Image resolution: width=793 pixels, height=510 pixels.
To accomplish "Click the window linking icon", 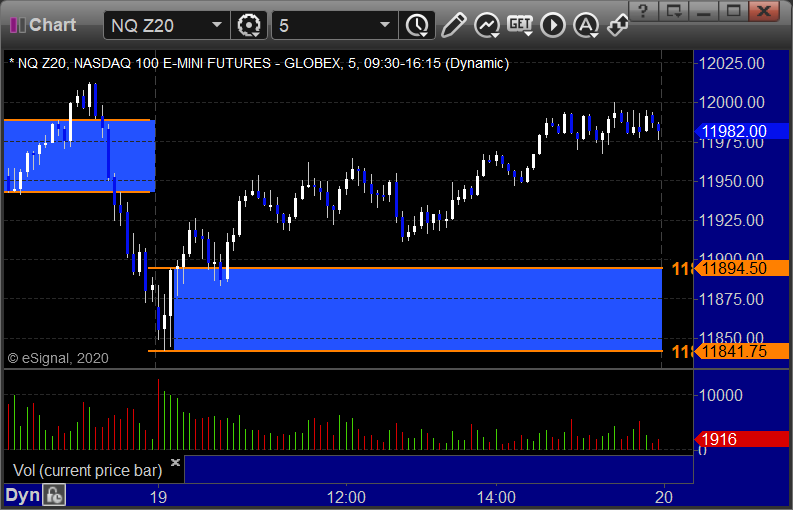I will pyautogui.click(x=618, y=25).
